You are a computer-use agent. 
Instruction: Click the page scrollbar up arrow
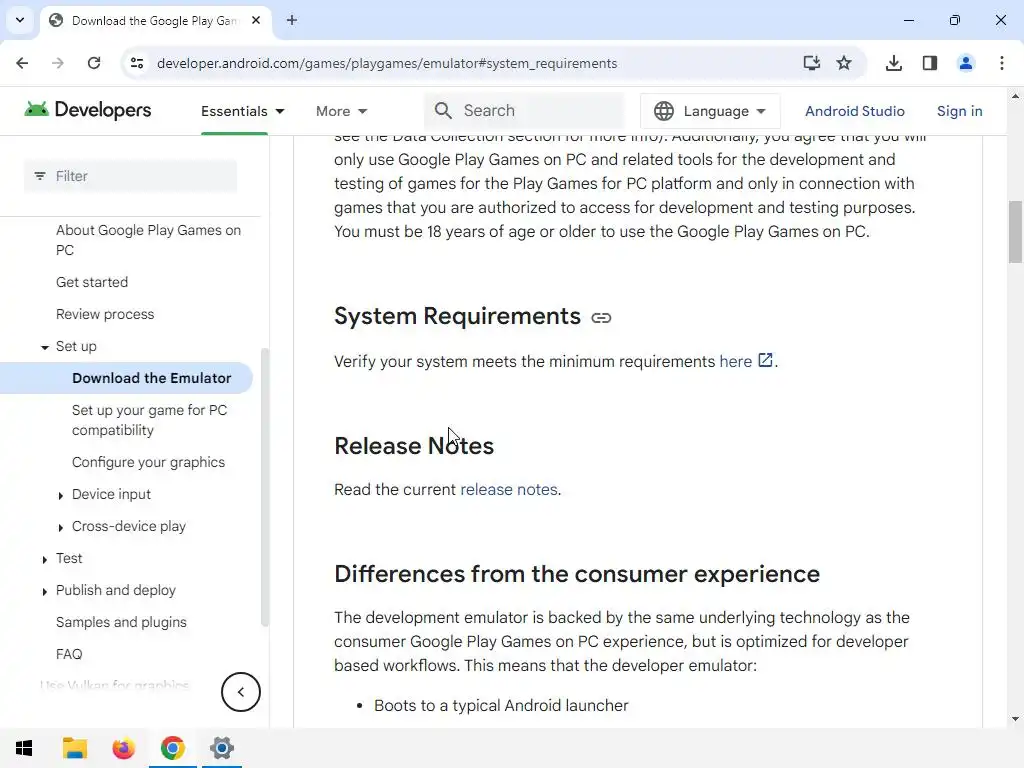tap(1015, 96)
